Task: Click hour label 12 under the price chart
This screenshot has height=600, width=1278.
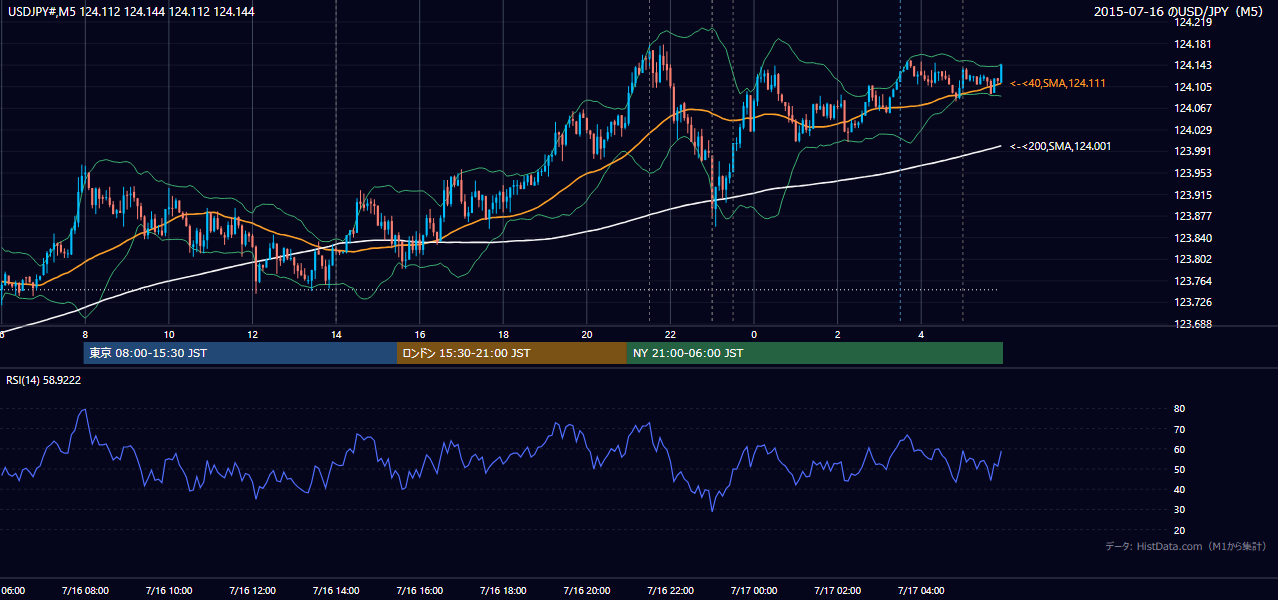Action: click(x=253, y=334)
